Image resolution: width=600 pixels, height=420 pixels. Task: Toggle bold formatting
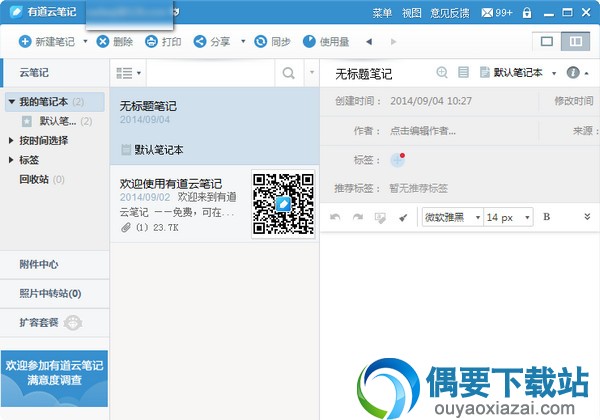[x=546, y=217]
